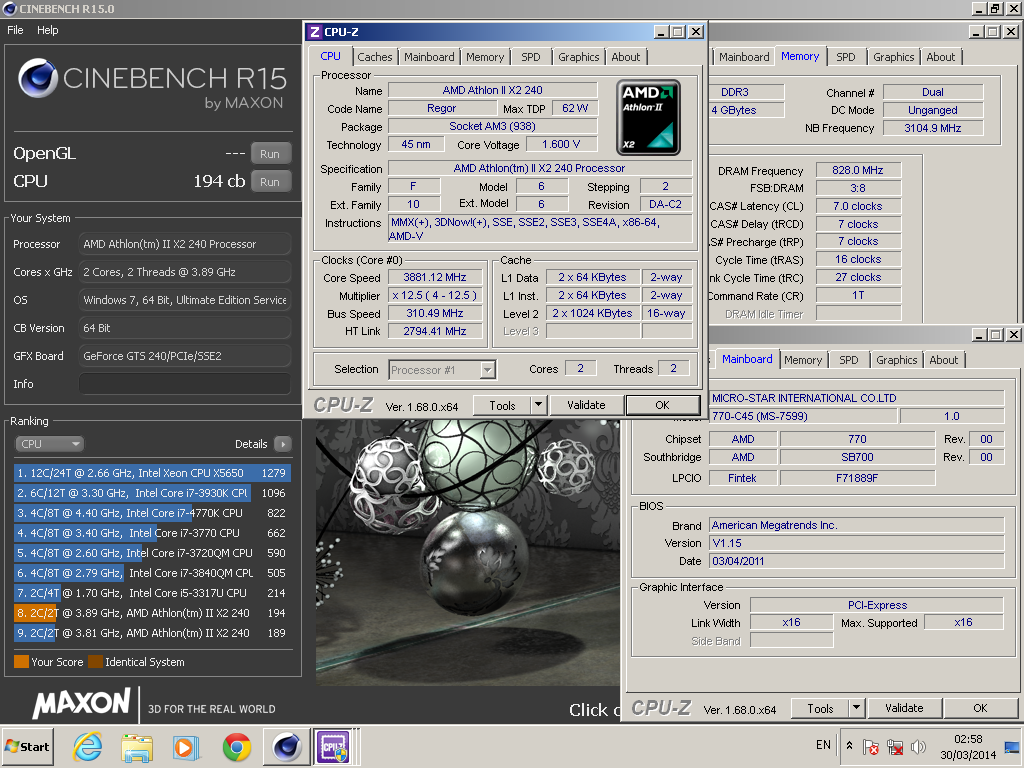Switch to Cinebench using its taskbar icon
Viewport: 1024px width, 768px height.
[286, 746]
